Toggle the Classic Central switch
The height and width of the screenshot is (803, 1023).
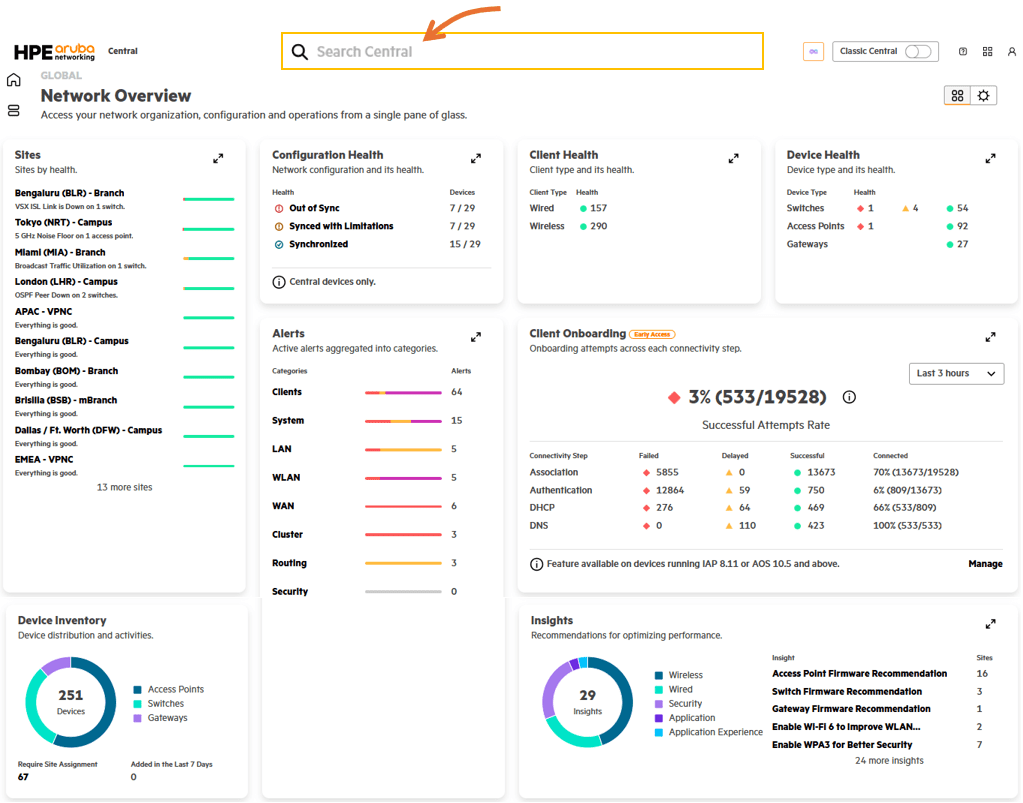pyautogui.click(x=917, y=52)
